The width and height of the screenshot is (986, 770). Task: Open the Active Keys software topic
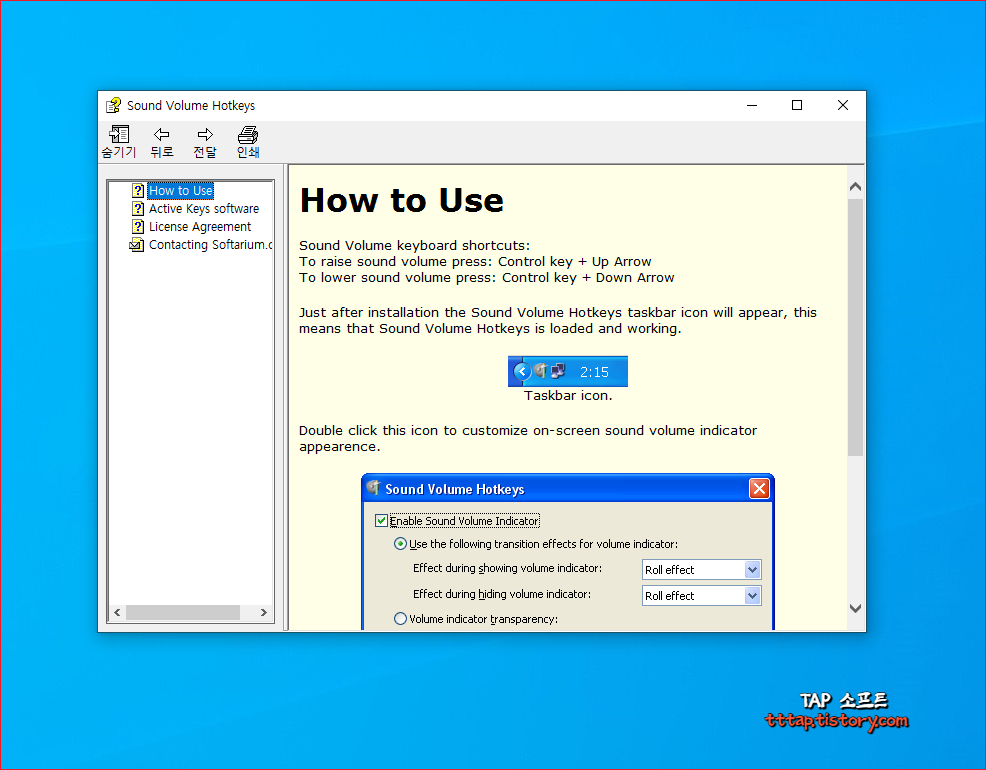204,209
